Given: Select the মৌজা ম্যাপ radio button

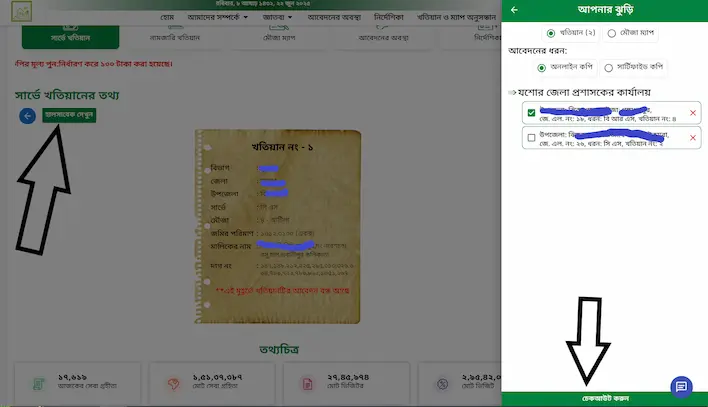Looking at the screenshot, I should coord(612,33).
